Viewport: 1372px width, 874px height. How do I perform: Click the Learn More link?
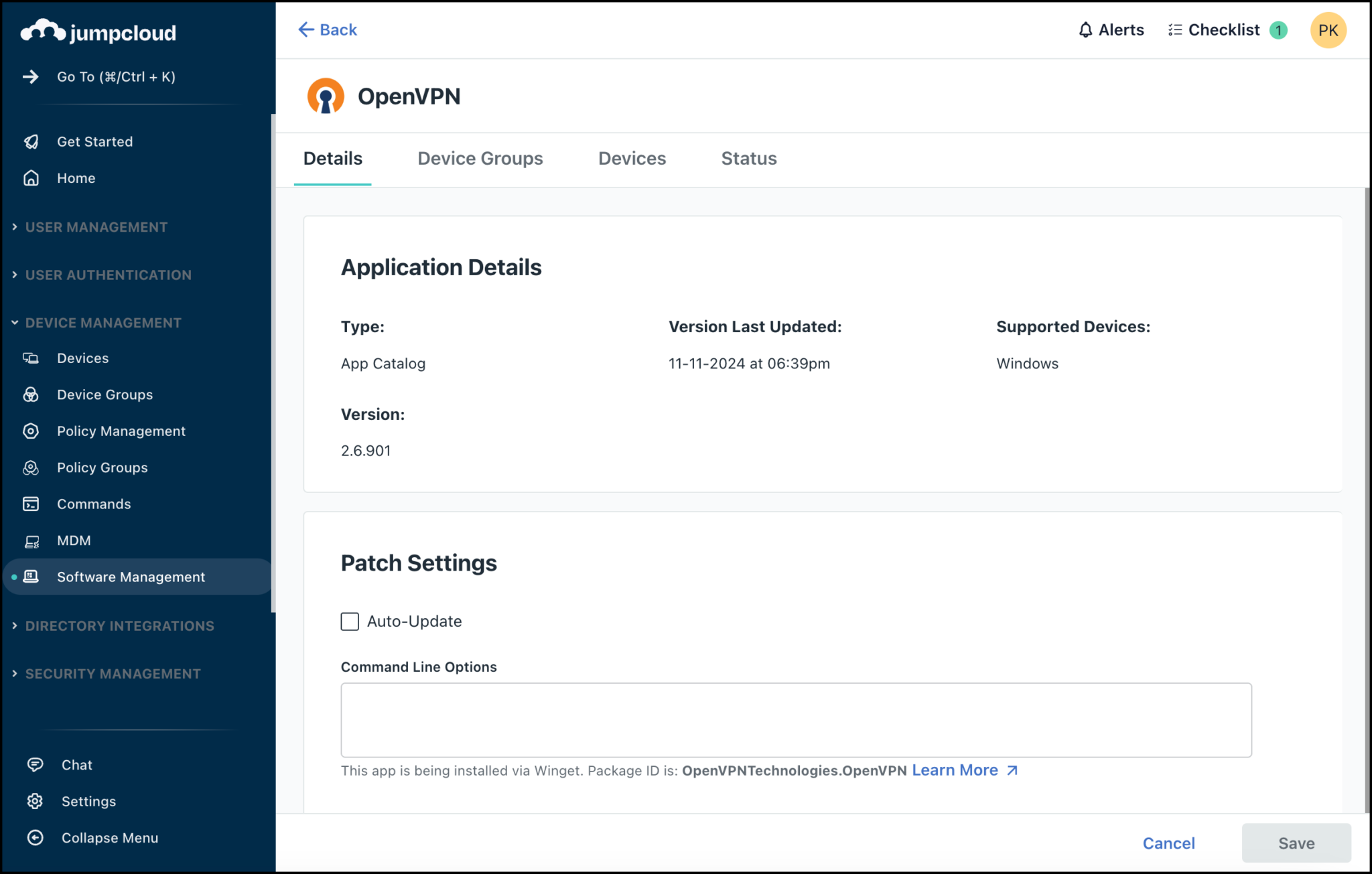(955, 770)
